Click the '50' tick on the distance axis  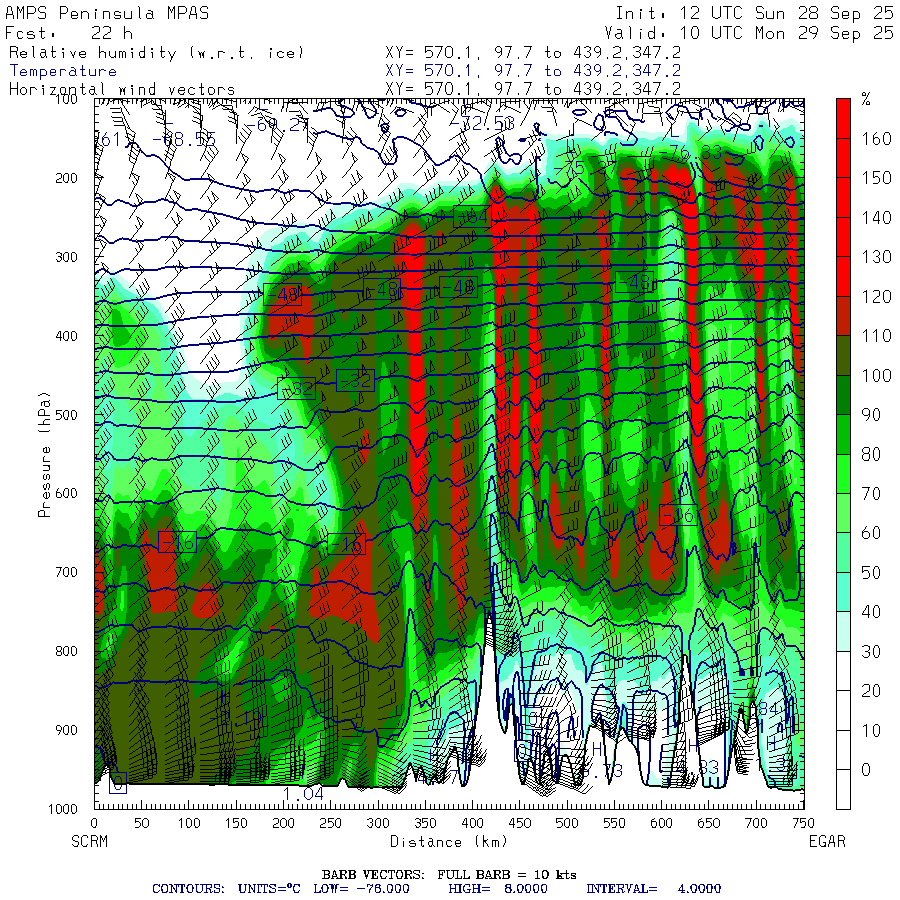[x=142, y=824]
